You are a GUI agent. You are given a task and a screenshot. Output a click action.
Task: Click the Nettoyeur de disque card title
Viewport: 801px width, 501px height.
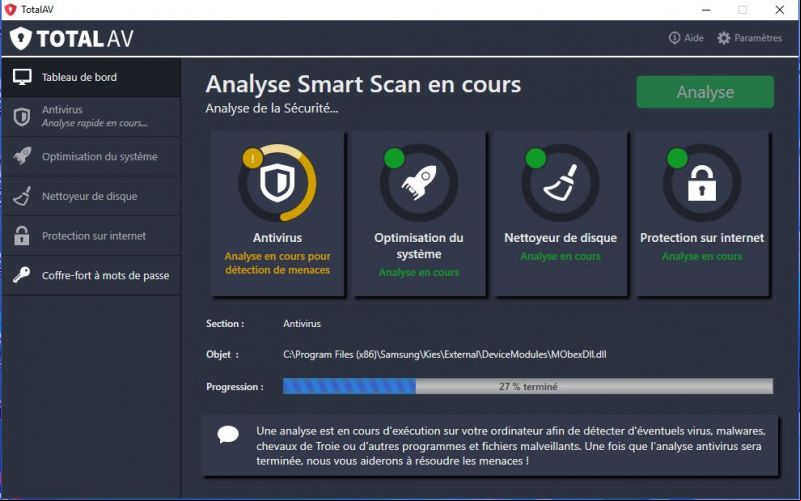tap(560, 237)
